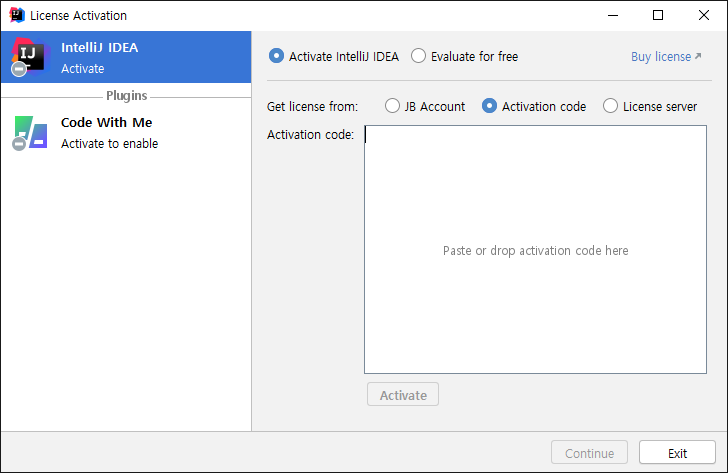Click the Continue button
The image size is (728, 473).
pos(589,453)
